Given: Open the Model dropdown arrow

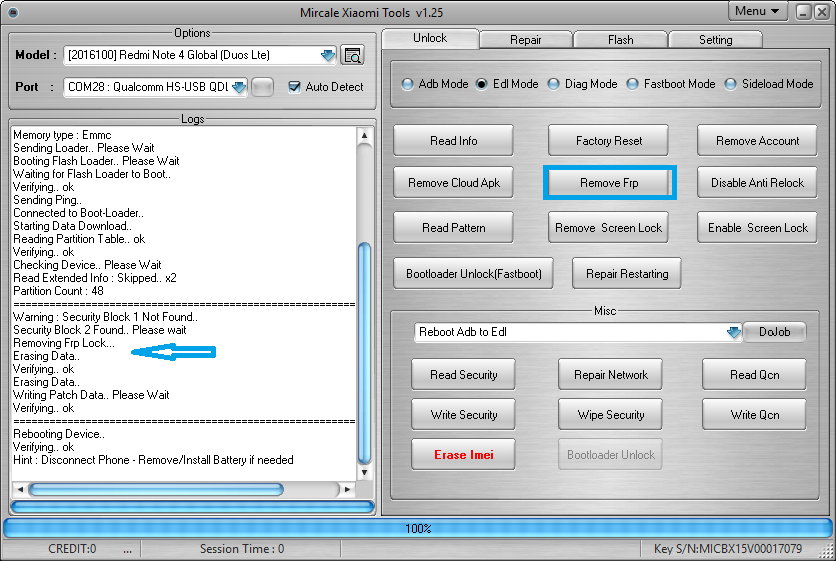Looking at the screenshot, I should pos(328,55).
